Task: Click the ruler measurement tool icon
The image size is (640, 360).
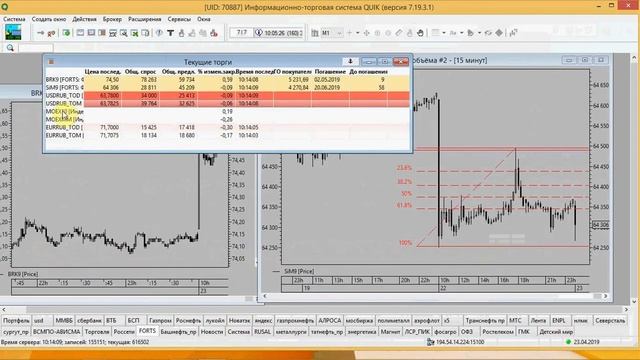Action: [399, 33]
